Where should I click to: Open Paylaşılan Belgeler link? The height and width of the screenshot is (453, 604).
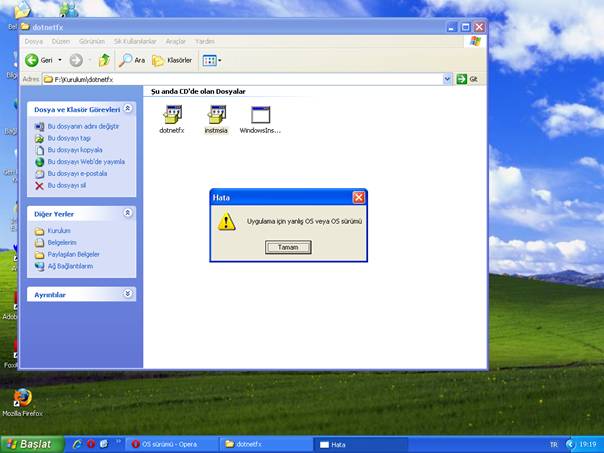(x=74, y=255)
